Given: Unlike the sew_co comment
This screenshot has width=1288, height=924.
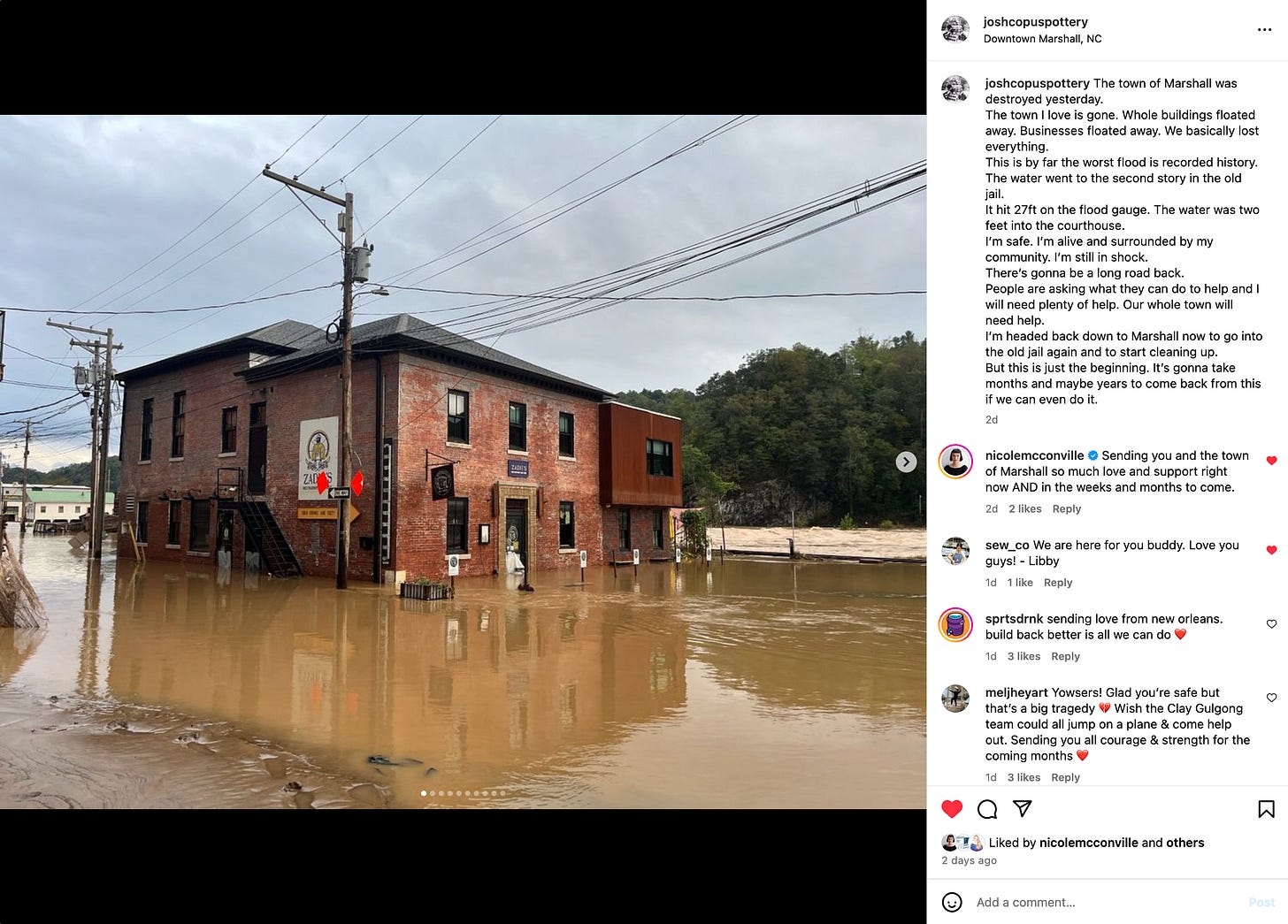Looking at the screenshot, I should tap(1271, 550).
